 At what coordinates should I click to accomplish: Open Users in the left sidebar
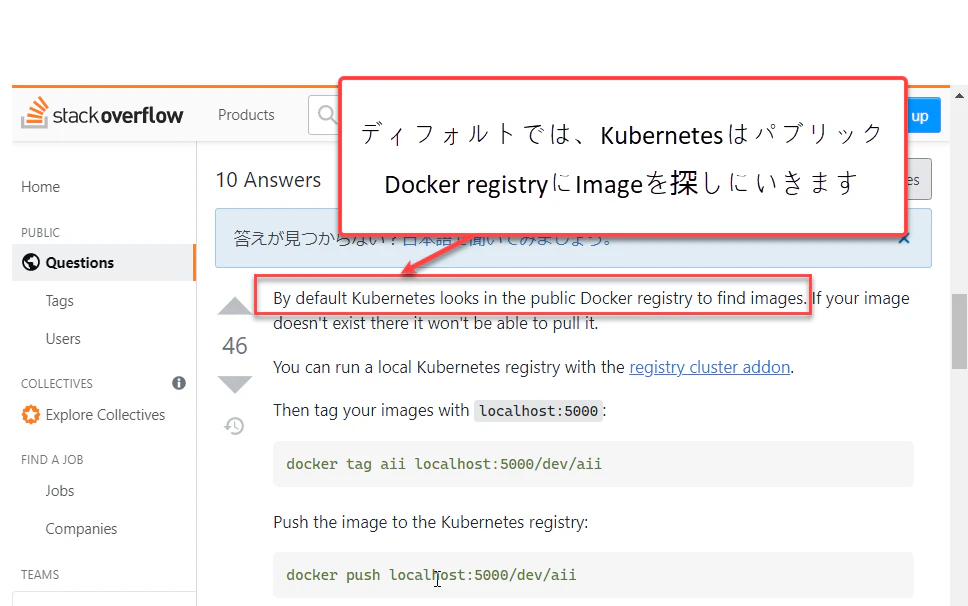(63, 339)
